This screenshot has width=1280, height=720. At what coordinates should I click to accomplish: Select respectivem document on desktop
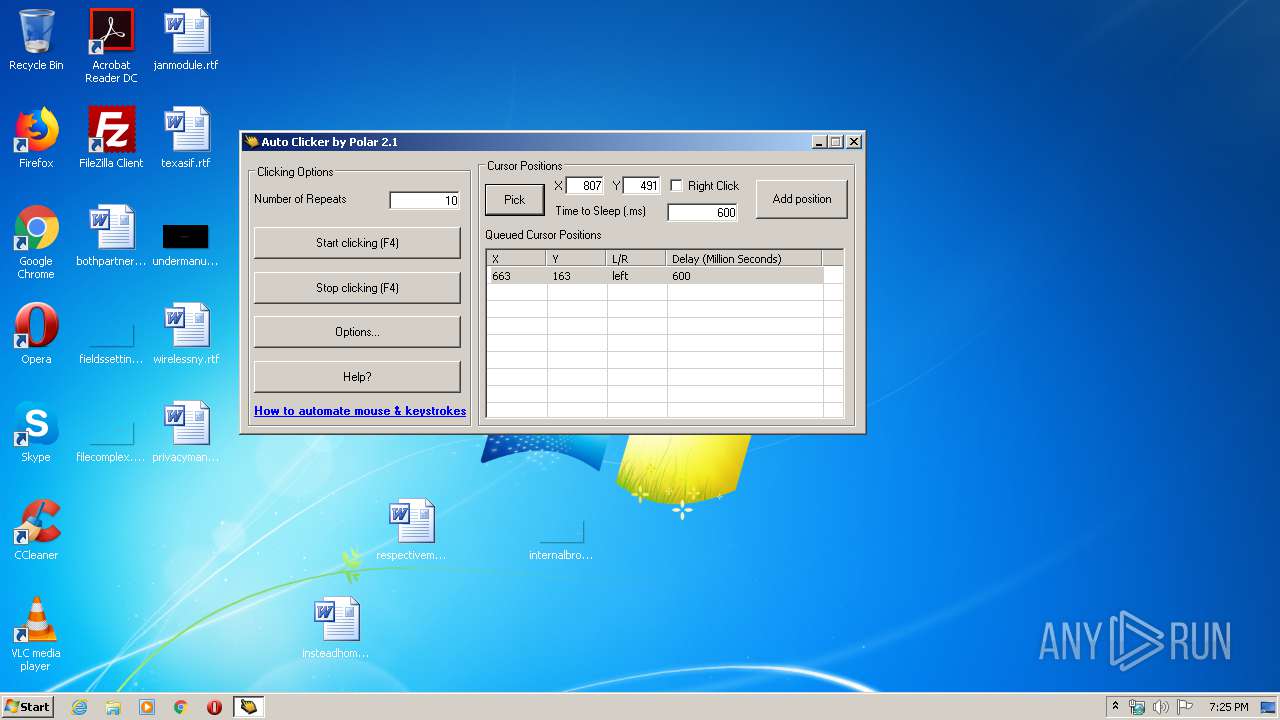tap(411, 530)
